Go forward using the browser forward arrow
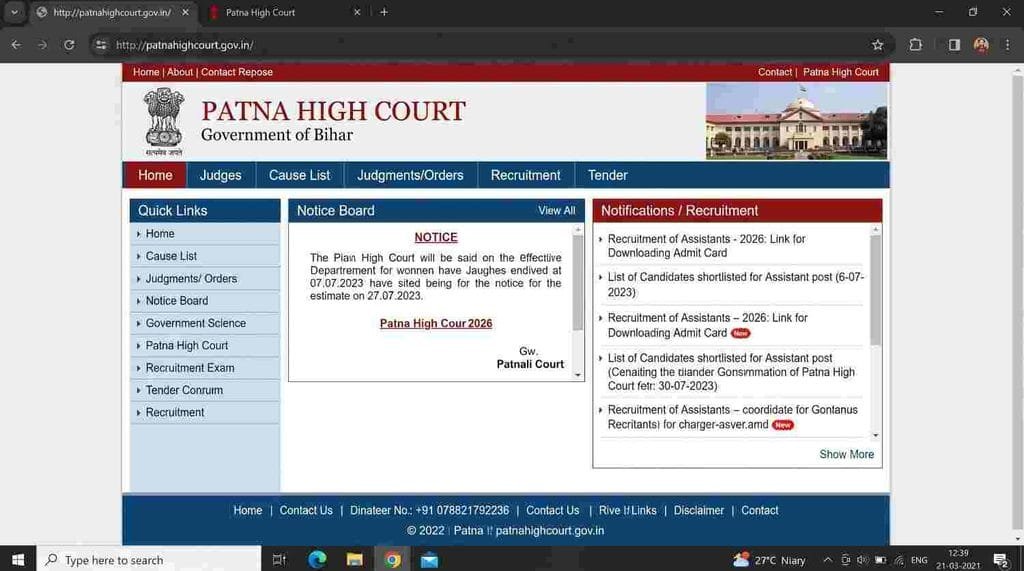Image resolution: width=1024 pixels, height=571 pixels. (42, 45)
